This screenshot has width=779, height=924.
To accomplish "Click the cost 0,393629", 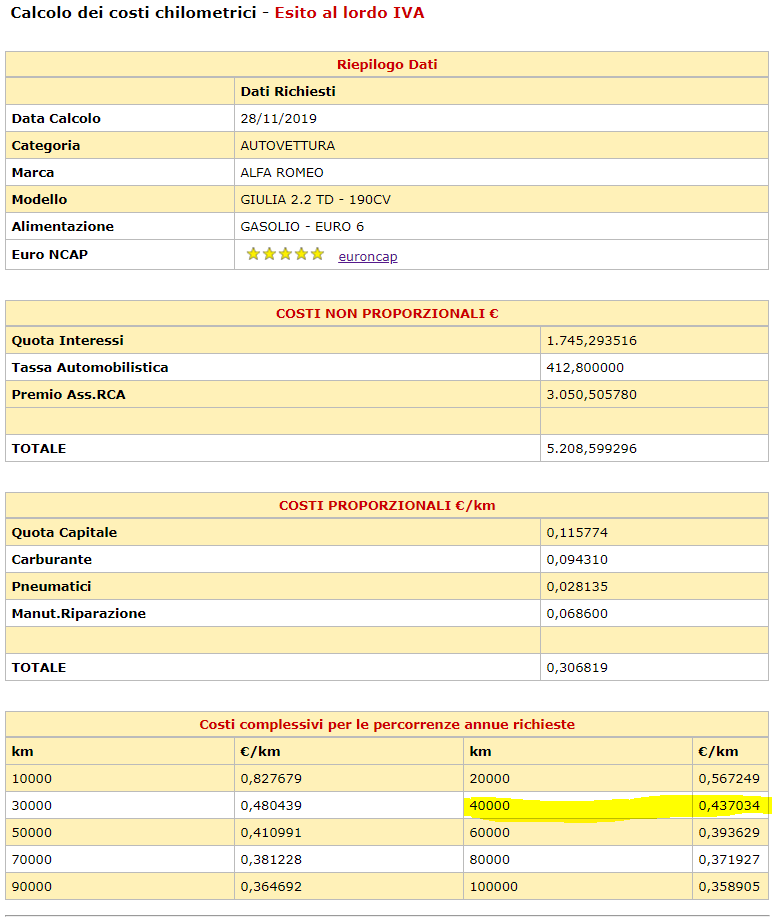I will point(729,833).
